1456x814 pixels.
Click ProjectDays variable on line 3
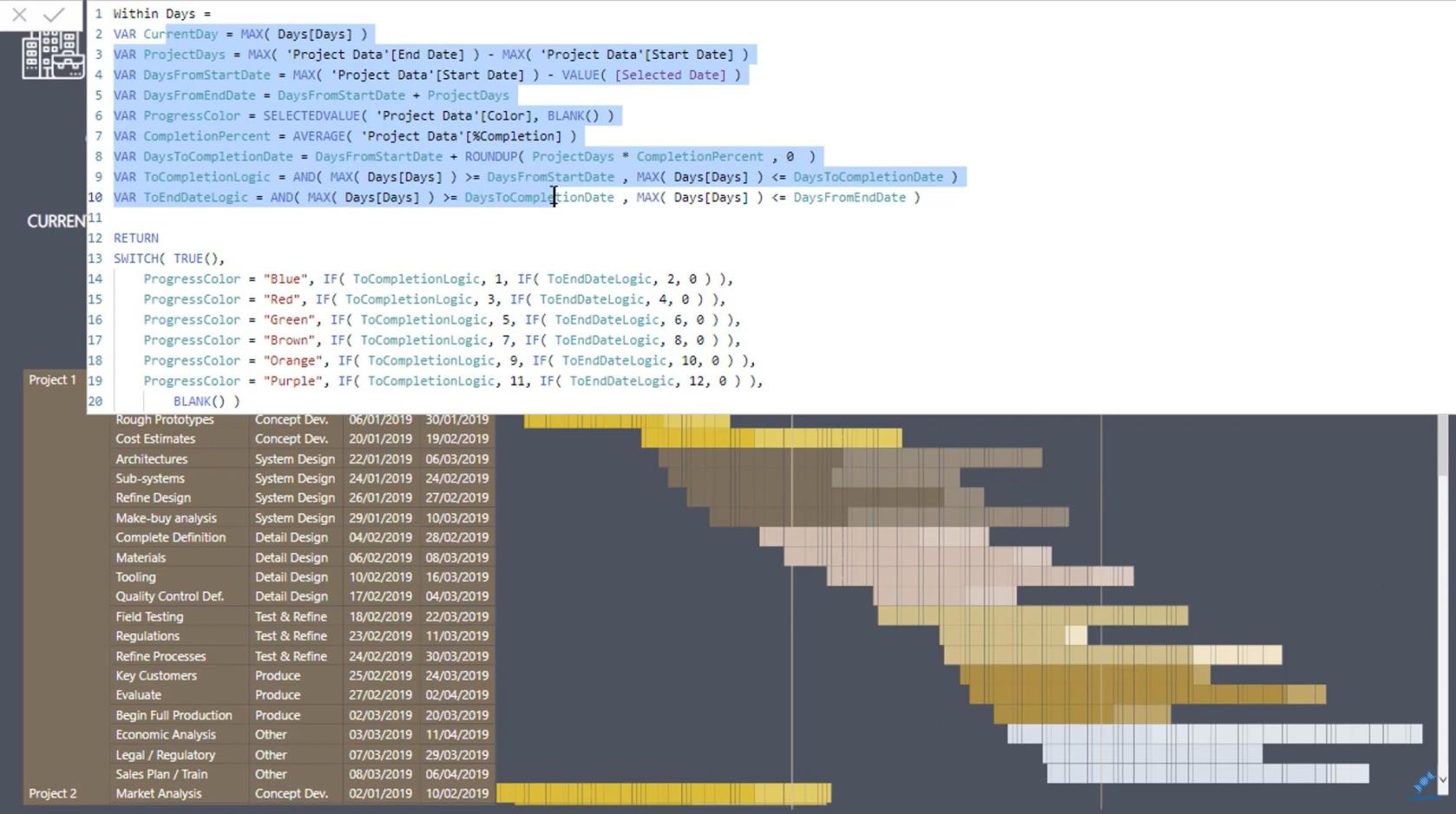pyautogui.click(x=184, y=55)
